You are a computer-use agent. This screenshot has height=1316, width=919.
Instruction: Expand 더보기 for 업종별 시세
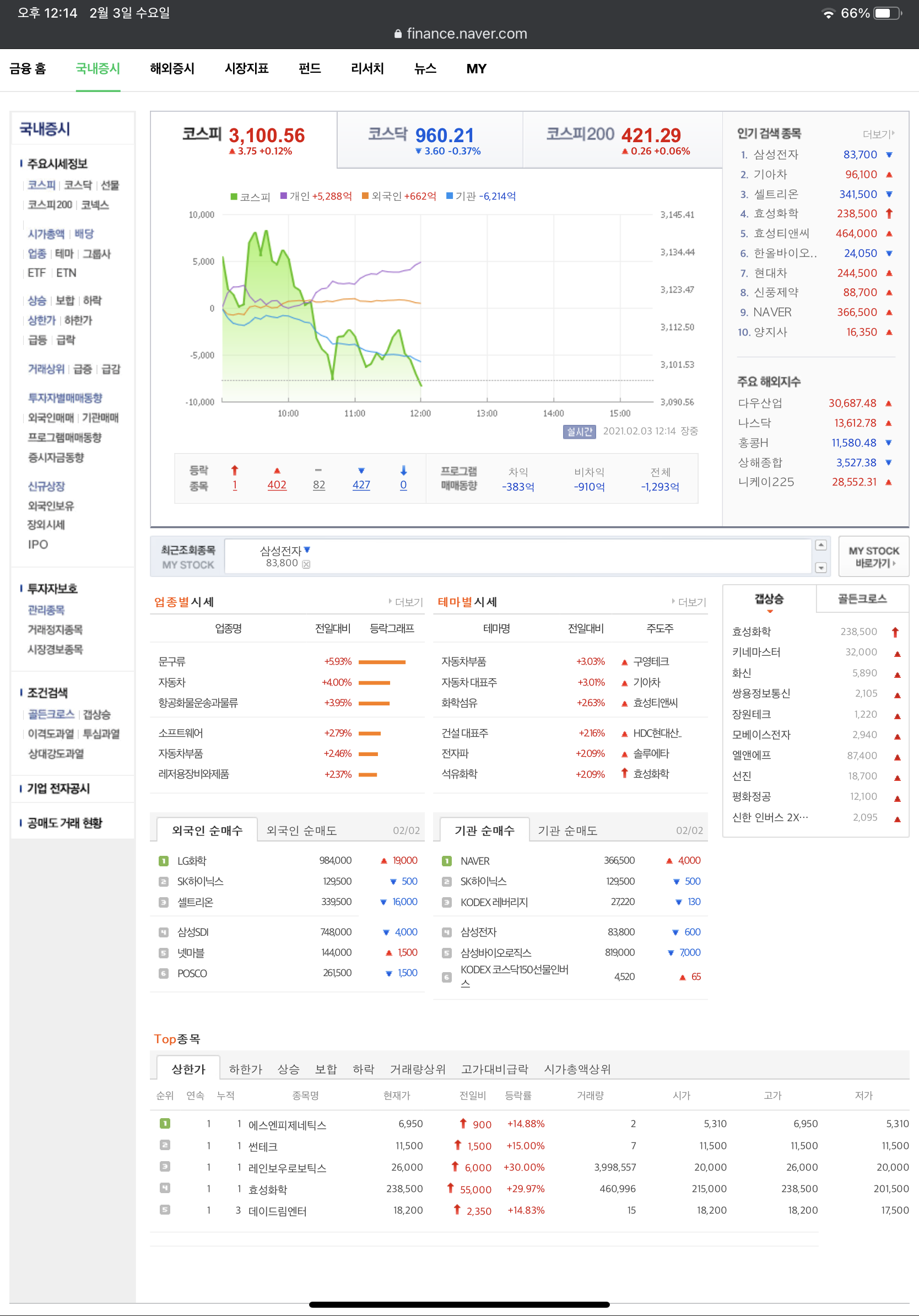[406, 602]
